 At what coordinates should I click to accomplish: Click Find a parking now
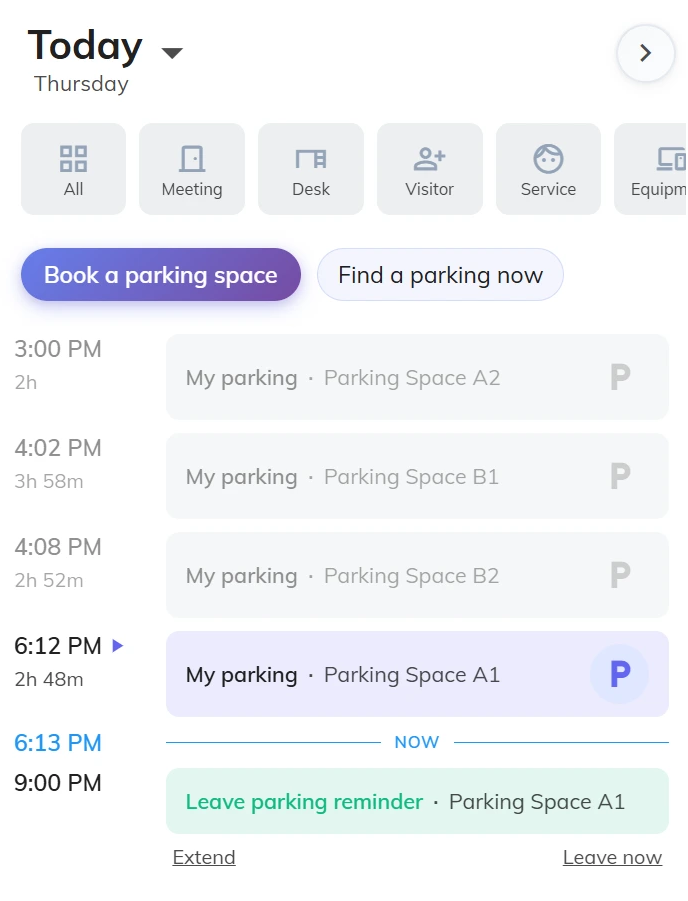click(440, 274)
